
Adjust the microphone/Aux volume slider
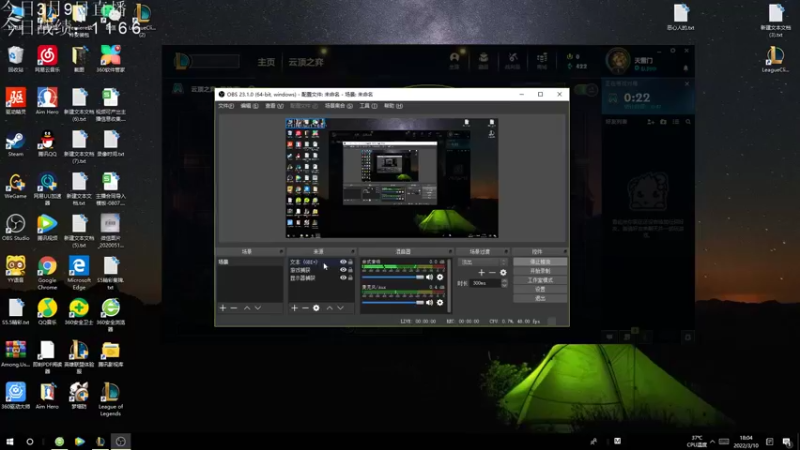click(x=393, y=303)
